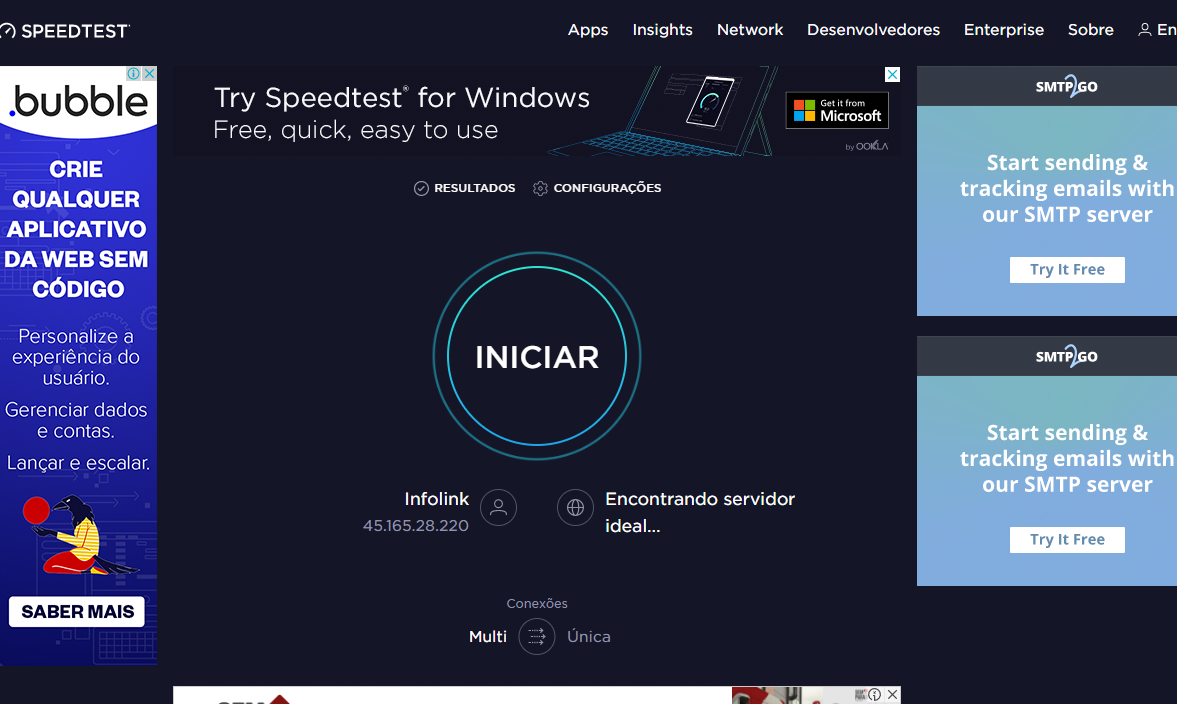This screenshot has width=1177, height=704.
Task: Open the Network menu
Action: point(750,30)
